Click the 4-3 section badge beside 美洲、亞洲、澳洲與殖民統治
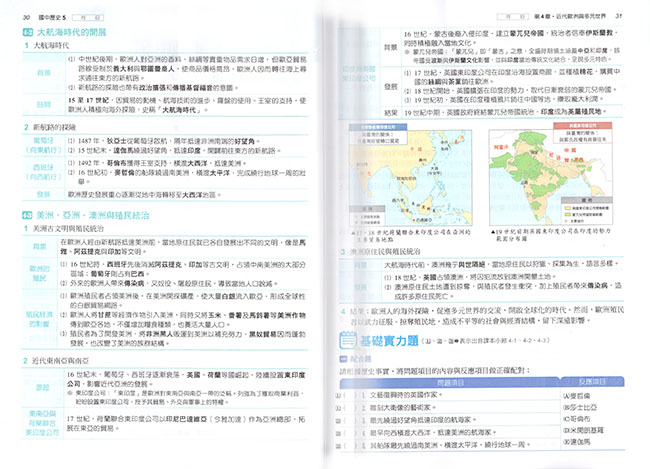The image size is (650, 469). 27,215
